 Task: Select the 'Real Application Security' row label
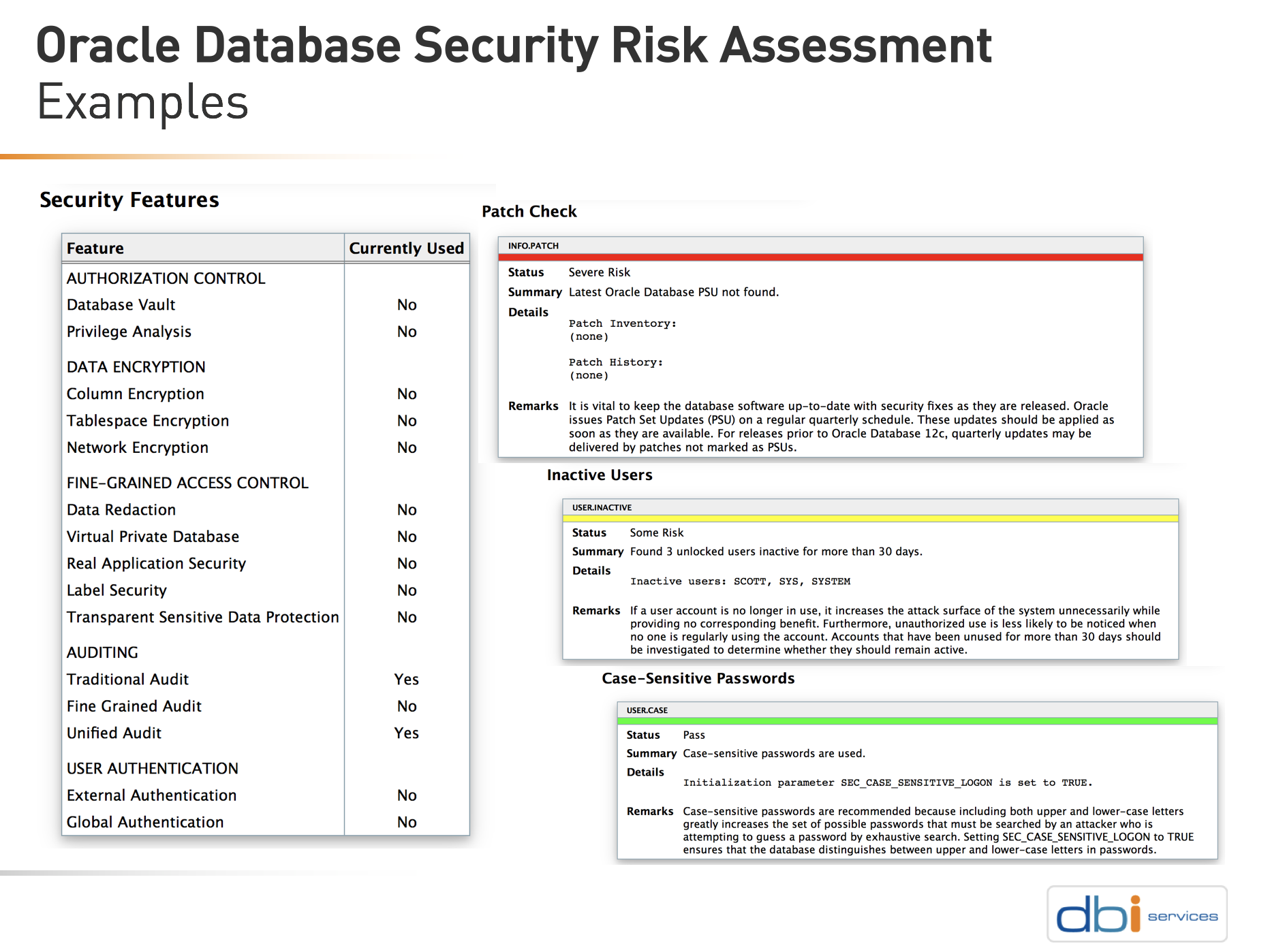157,564
